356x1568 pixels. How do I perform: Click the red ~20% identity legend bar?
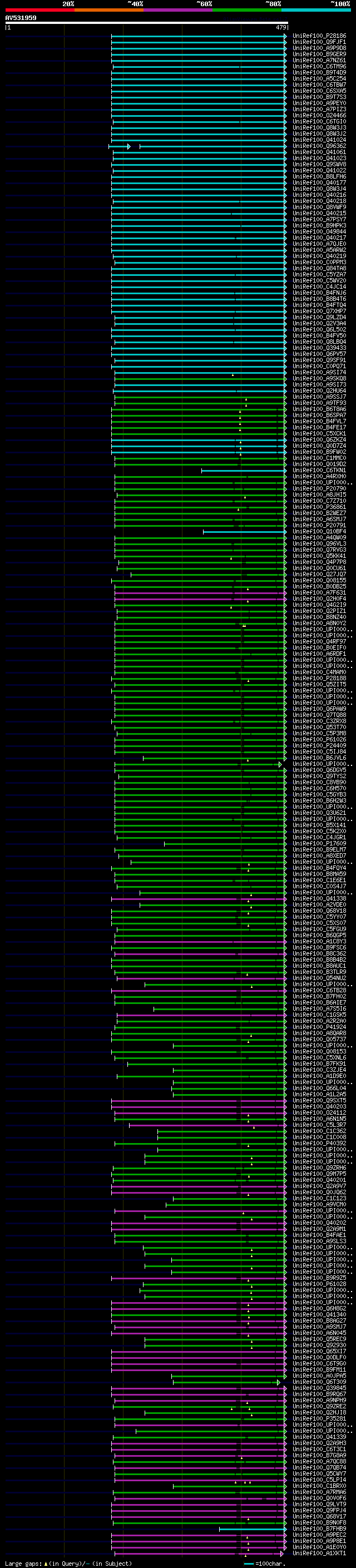(39, 10)
